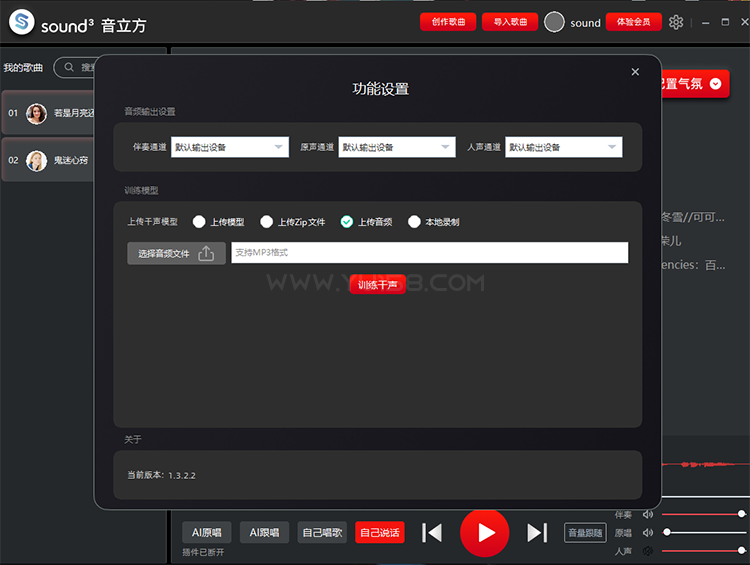Expand the 原声通道 output device dropdown

[397, 147]
